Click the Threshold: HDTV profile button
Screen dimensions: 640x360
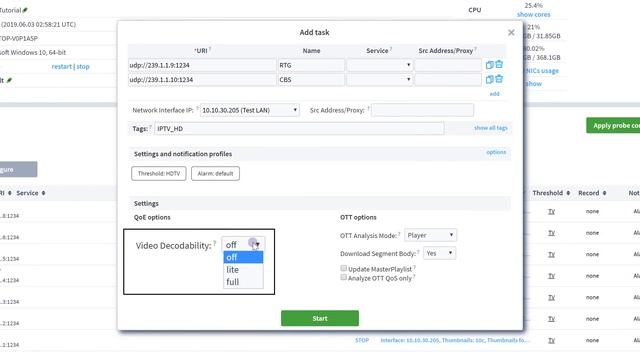159,173
